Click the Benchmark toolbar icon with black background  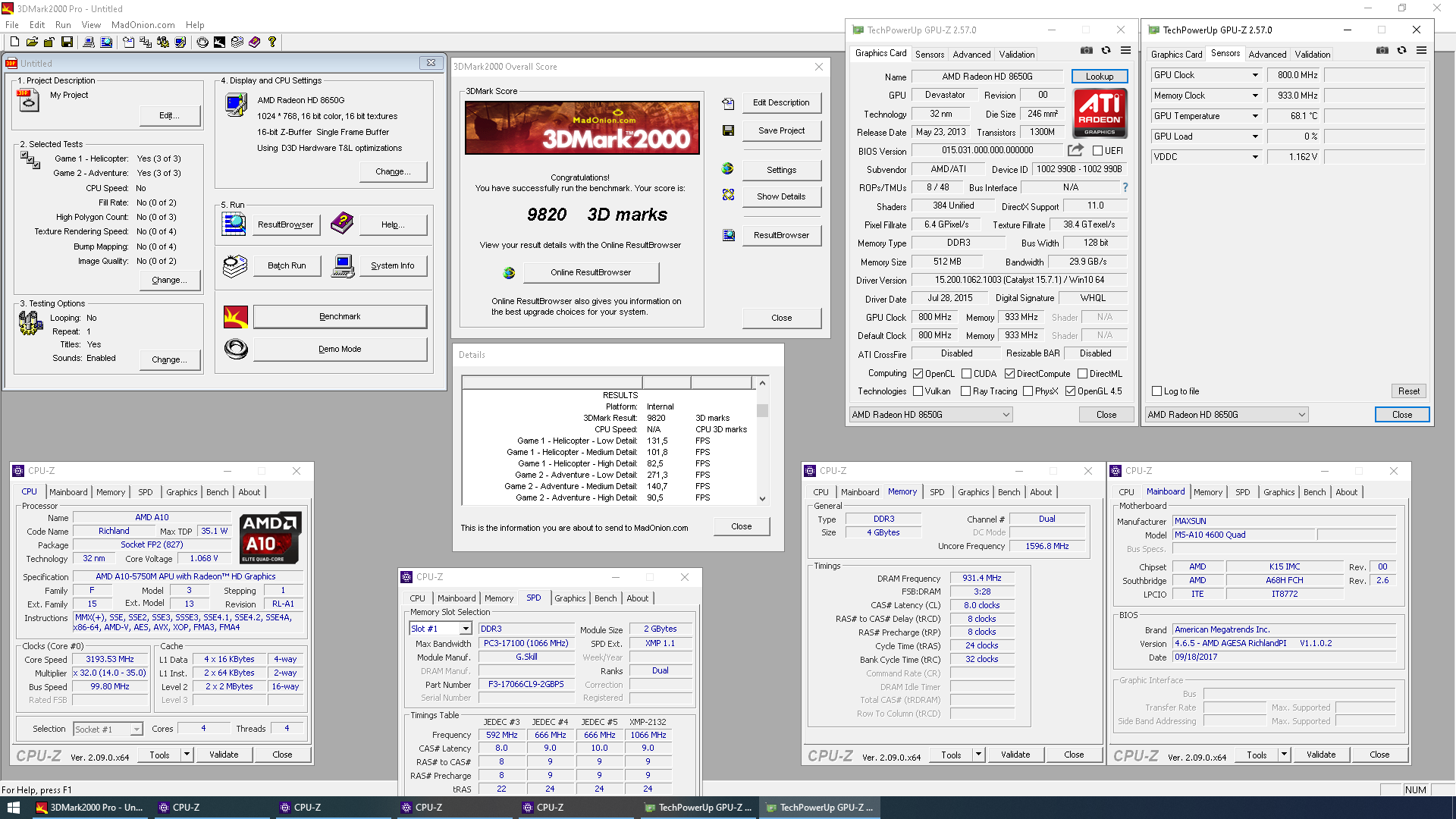pyautogui.click(x=219, y=42)
